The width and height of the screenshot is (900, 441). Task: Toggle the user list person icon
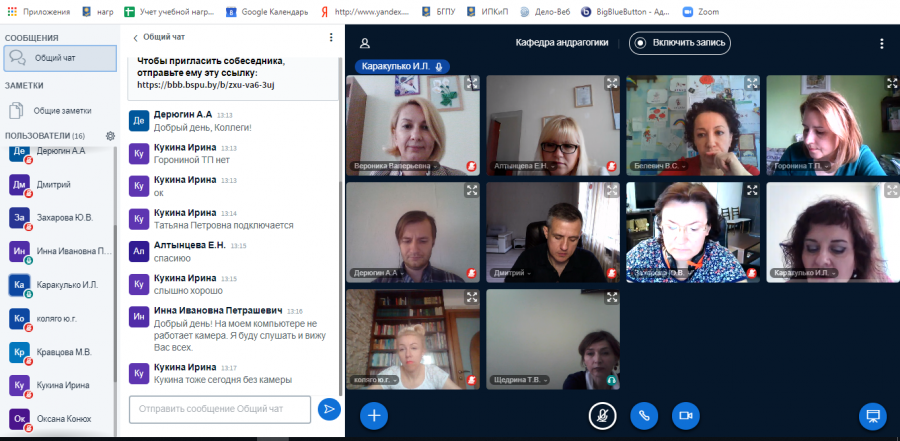click(x=364, y=43)
